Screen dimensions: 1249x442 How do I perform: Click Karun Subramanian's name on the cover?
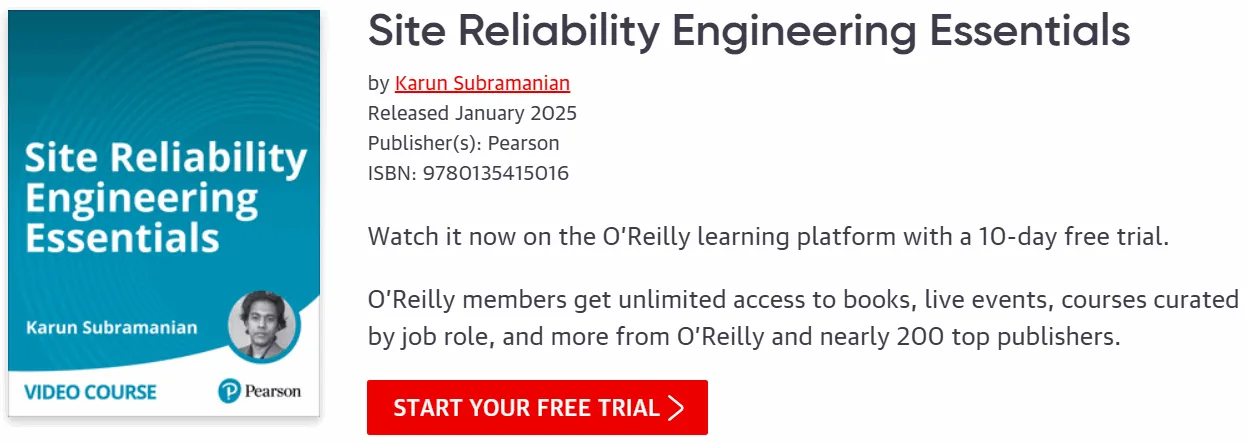point(112,327)
